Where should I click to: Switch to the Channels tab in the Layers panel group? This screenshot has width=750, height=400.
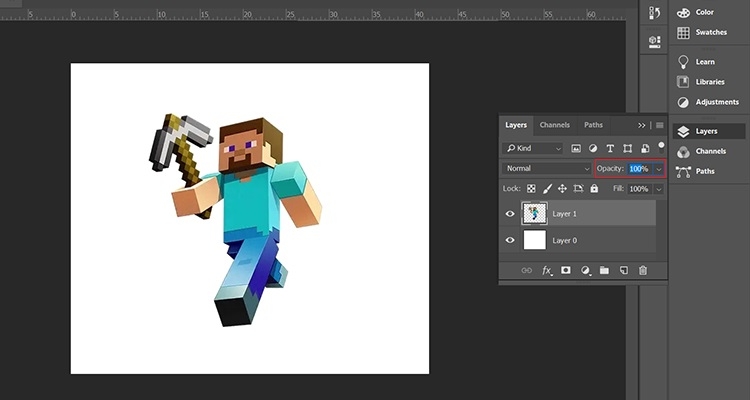[x=554, y=125]
